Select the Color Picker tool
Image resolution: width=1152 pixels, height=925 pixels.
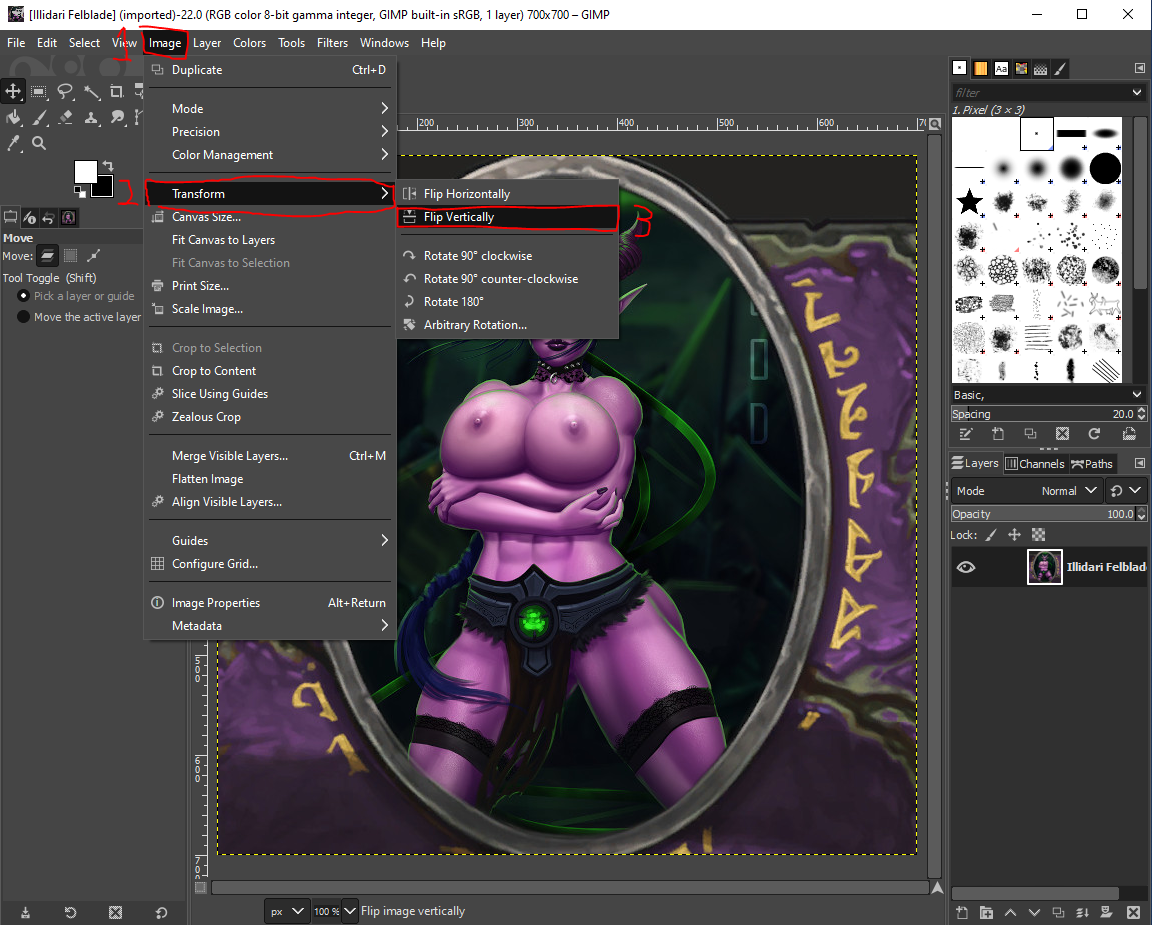[13, 143]
